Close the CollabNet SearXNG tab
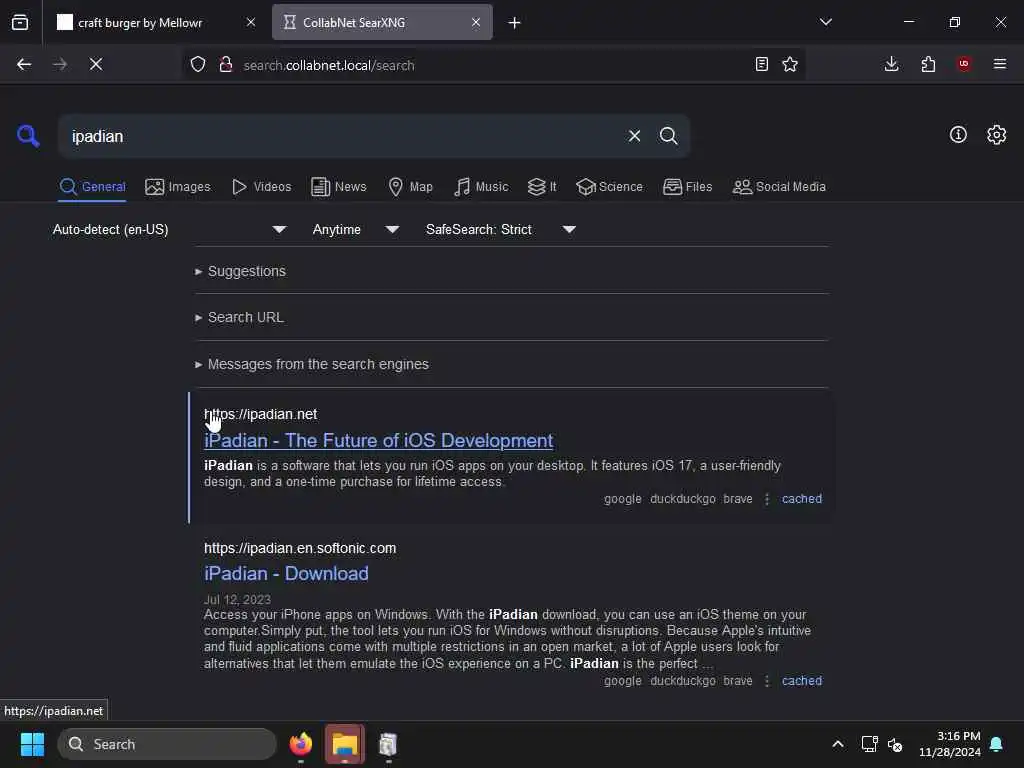 point(476,22)
